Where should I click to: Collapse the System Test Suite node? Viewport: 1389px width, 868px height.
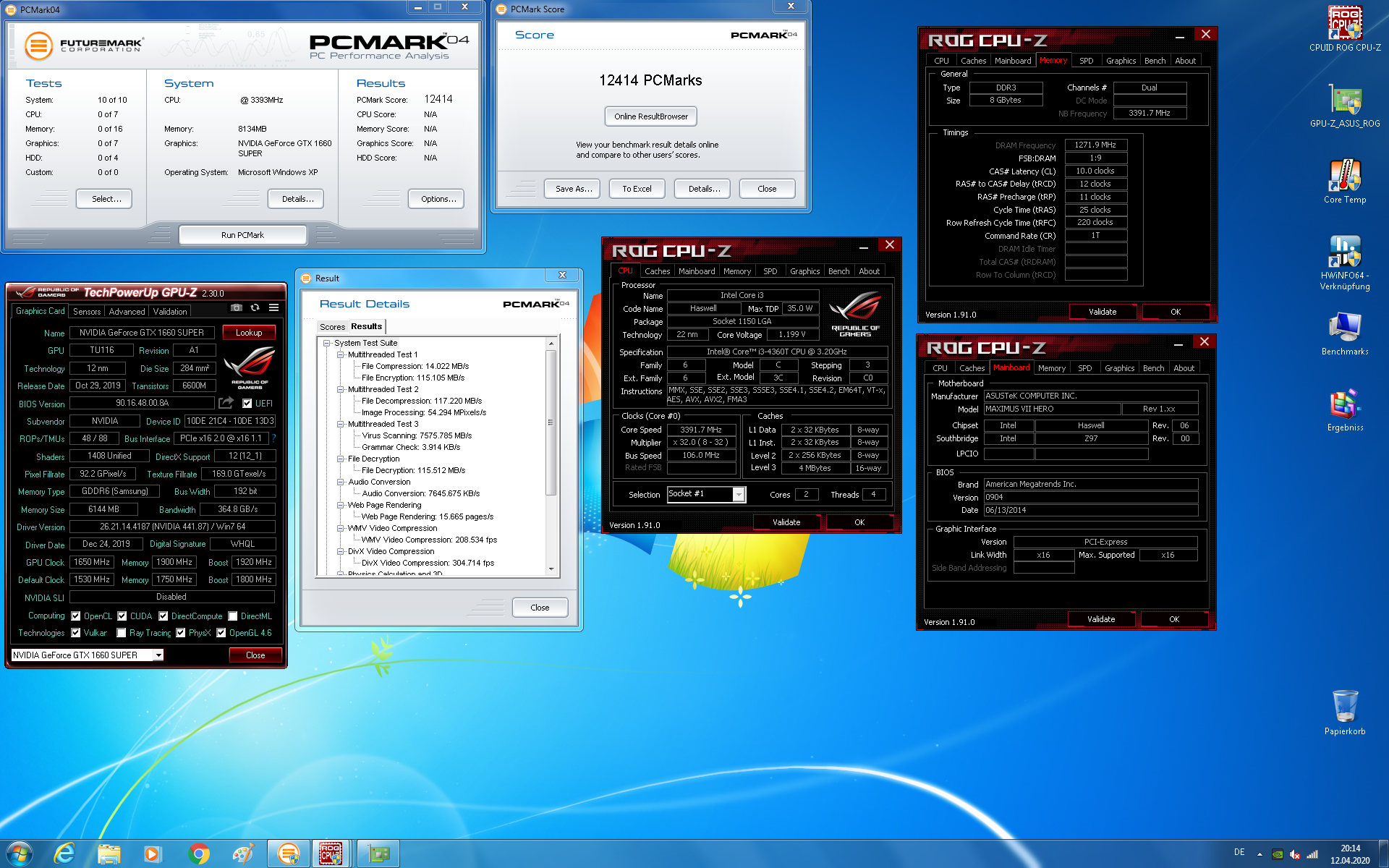coord(327,343)
